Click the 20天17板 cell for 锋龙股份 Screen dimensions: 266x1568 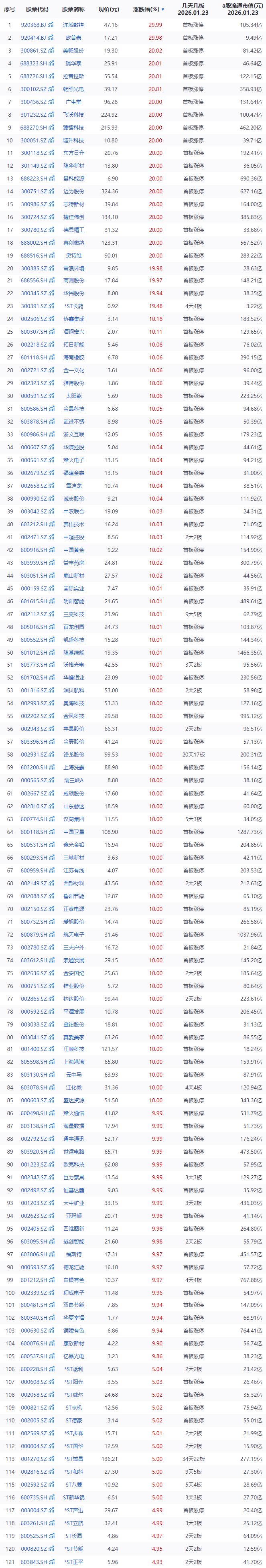coord(193,755)
